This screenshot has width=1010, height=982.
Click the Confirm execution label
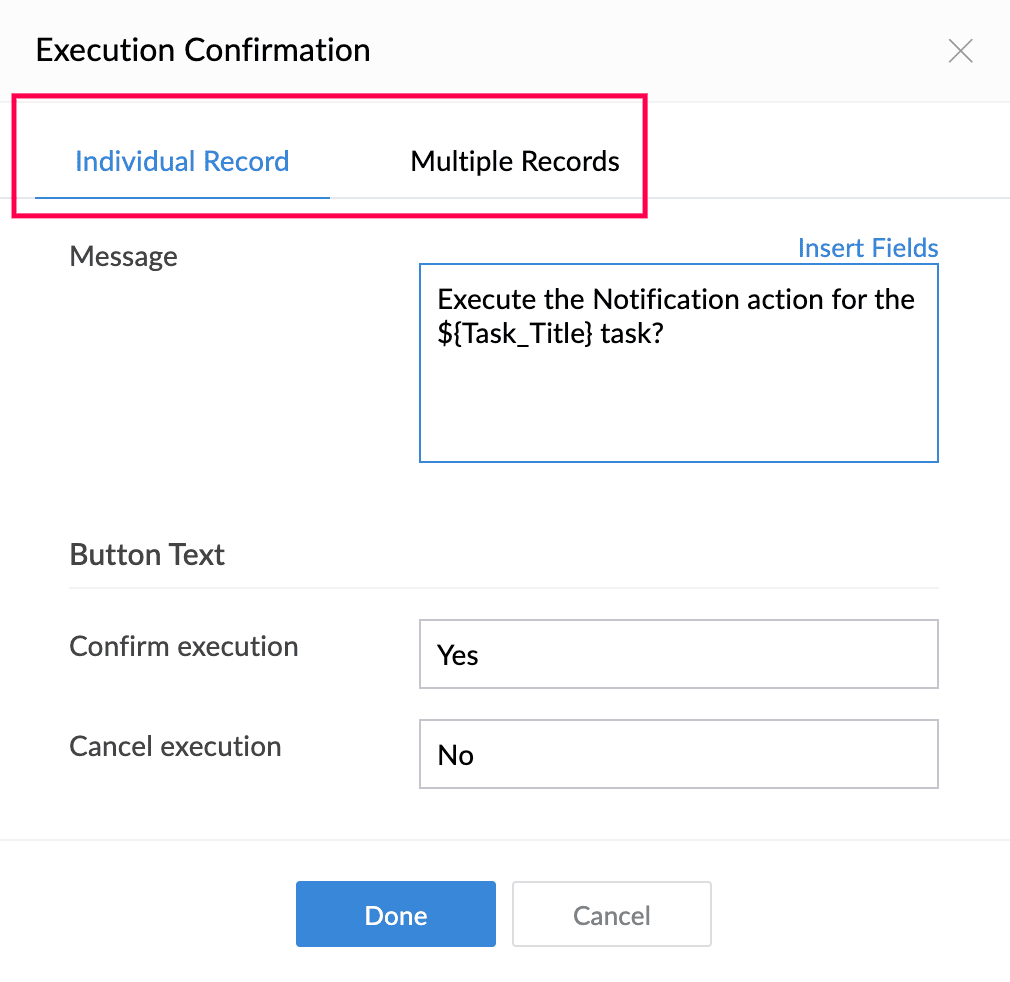(x=184, y=646)
